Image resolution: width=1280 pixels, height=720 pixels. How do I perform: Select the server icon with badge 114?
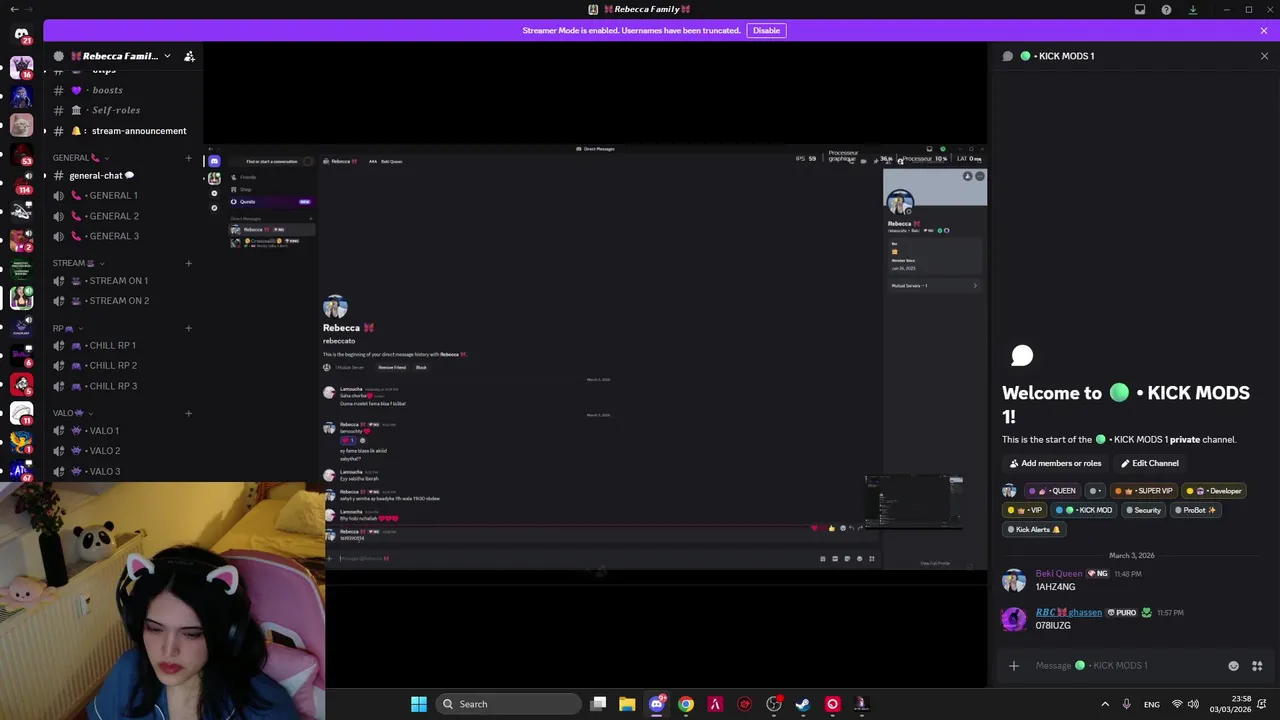coord(21,183)
